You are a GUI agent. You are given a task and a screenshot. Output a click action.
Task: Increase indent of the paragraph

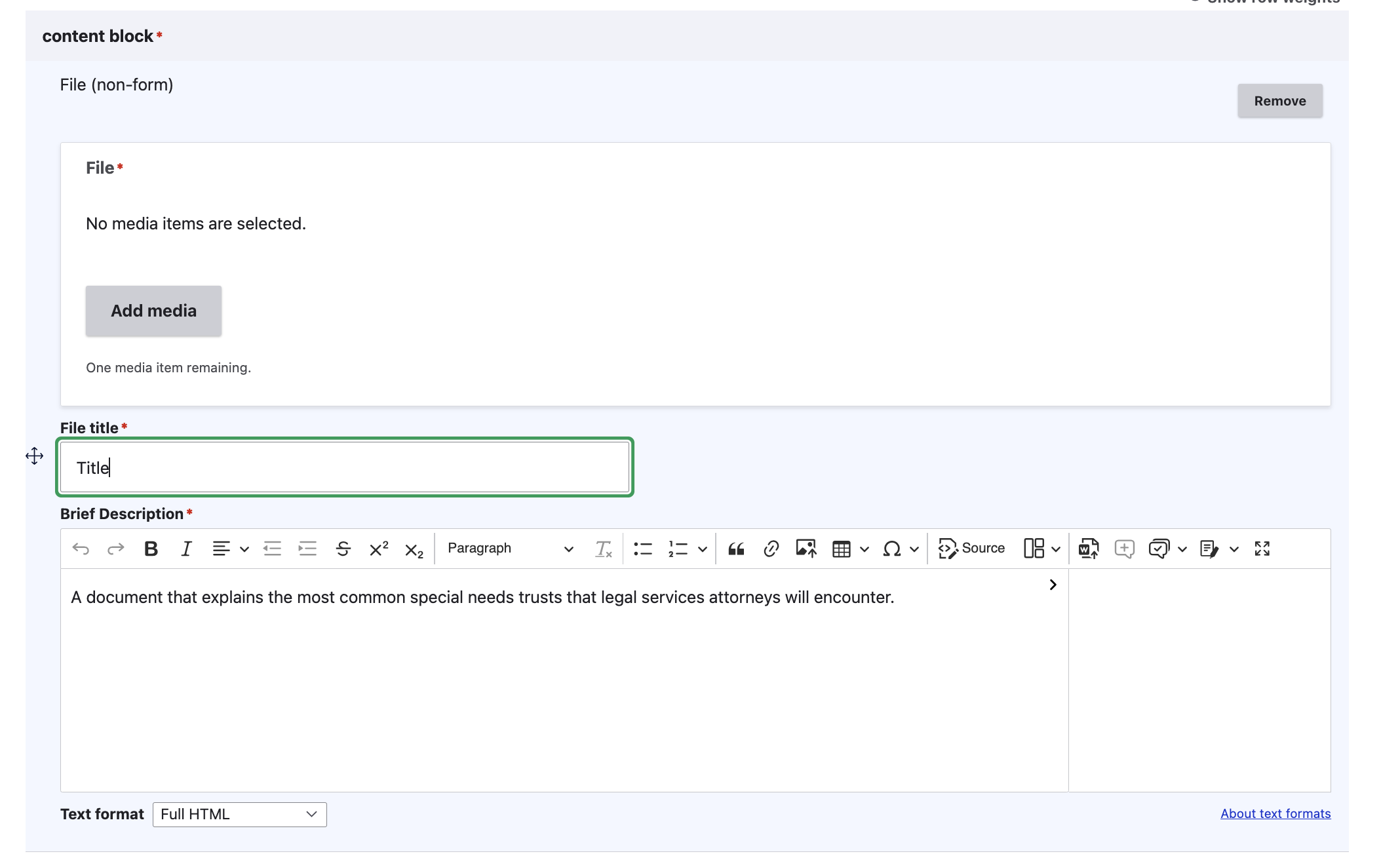coord(307,549)
